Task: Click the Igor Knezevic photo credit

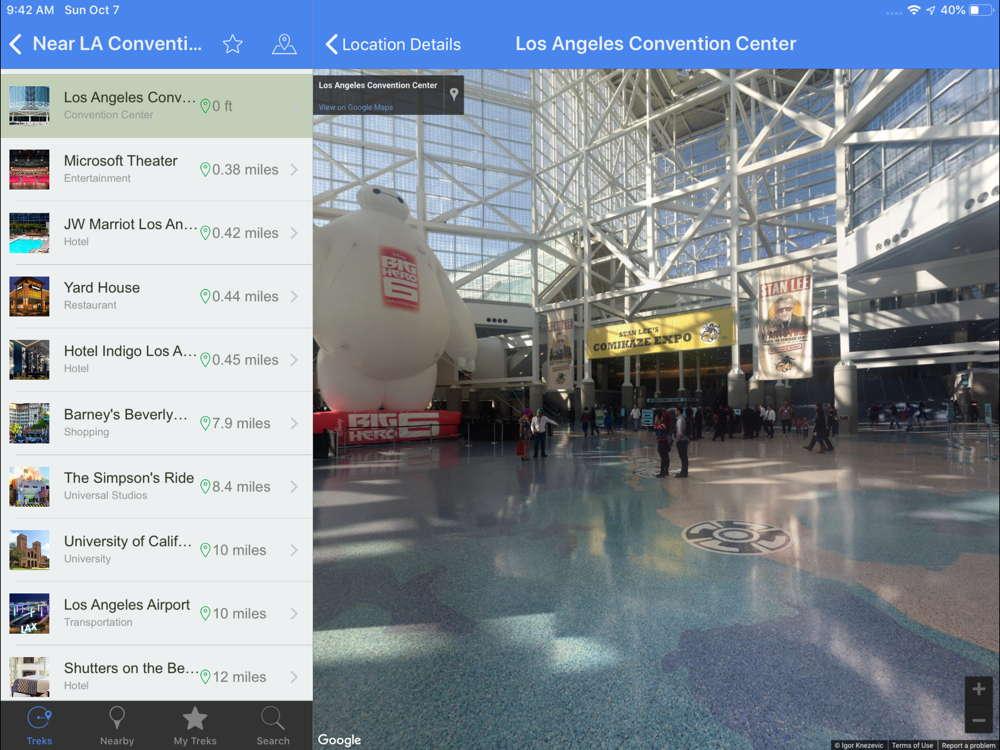Action: tap(859, 745)
